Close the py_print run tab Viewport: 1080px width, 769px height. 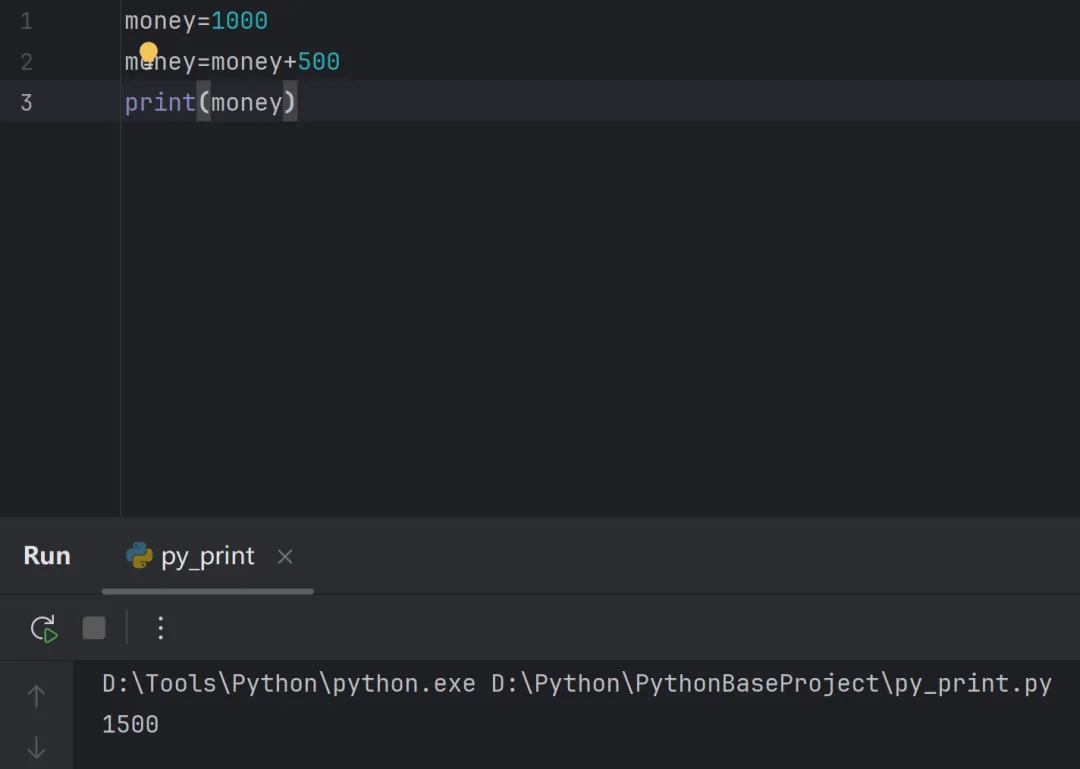coord(285,557)
